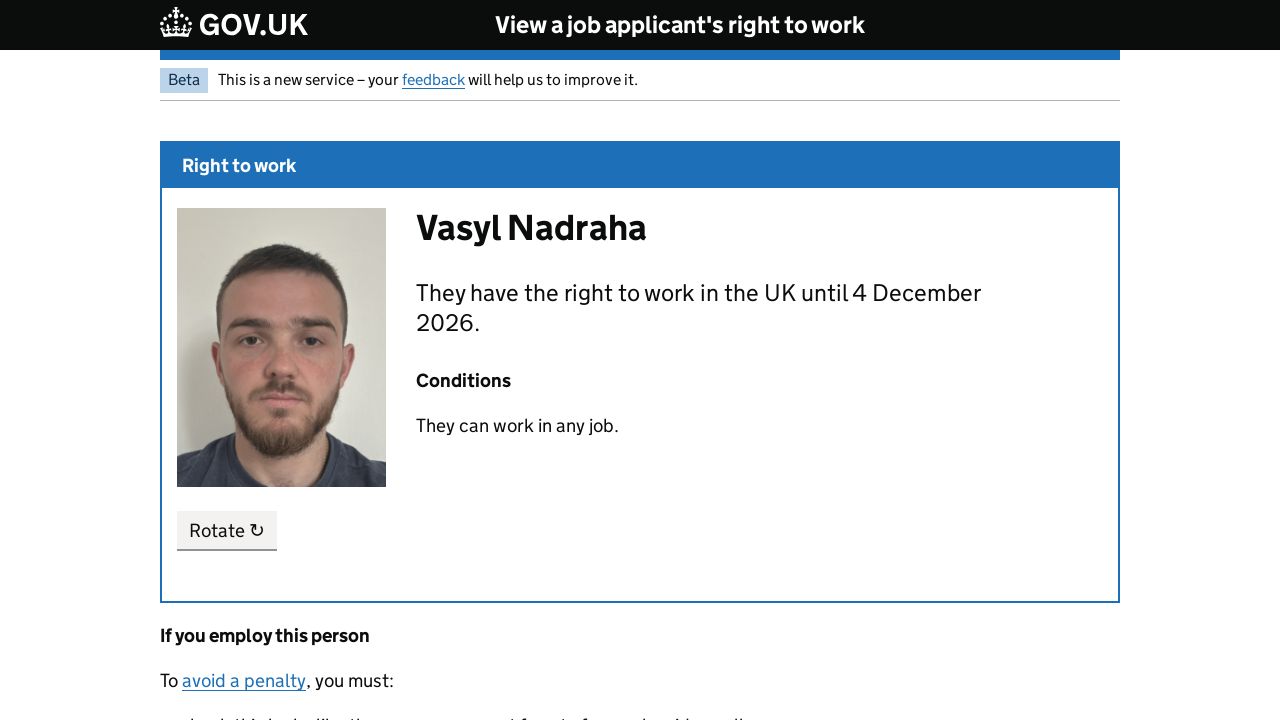Screen dimensions: 1280x720
Task: Click the right to work statement text
Action: (698, 293)
